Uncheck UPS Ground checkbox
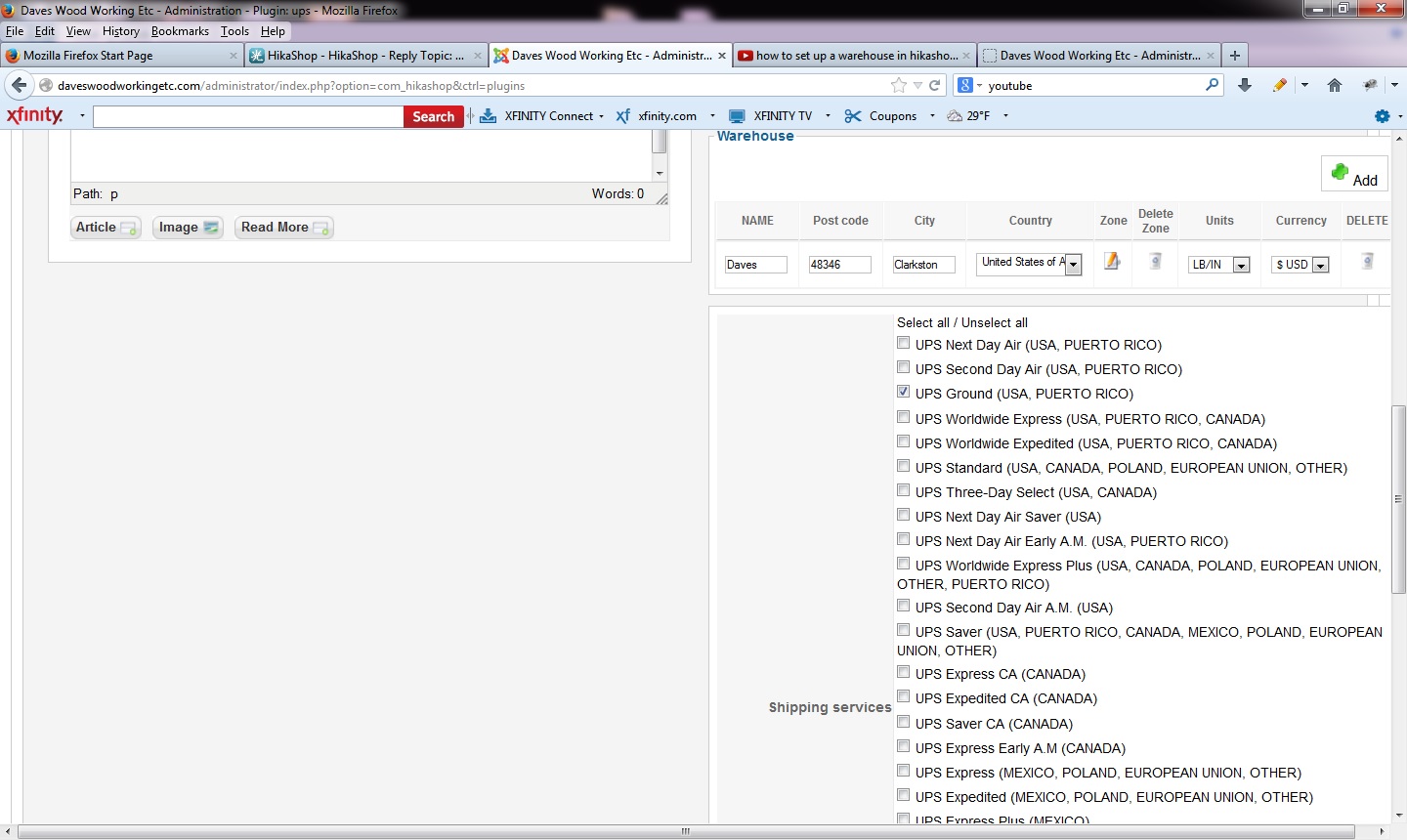Viewport: 1407px width, 840px height. [904, 392]
